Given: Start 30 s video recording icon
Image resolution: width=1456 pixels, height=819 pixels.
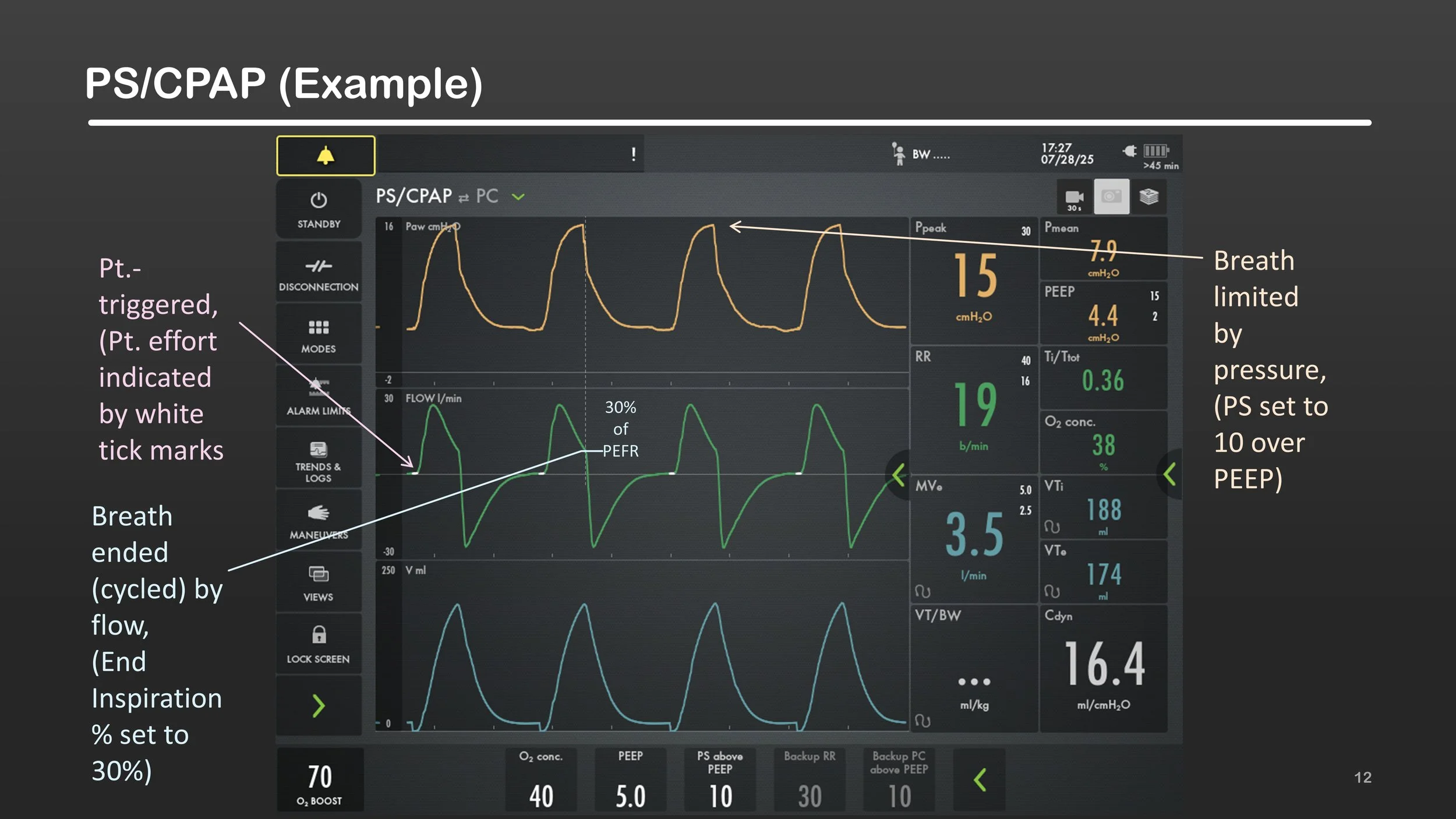Looking at the screenshot, I should tap(1075, 197).
